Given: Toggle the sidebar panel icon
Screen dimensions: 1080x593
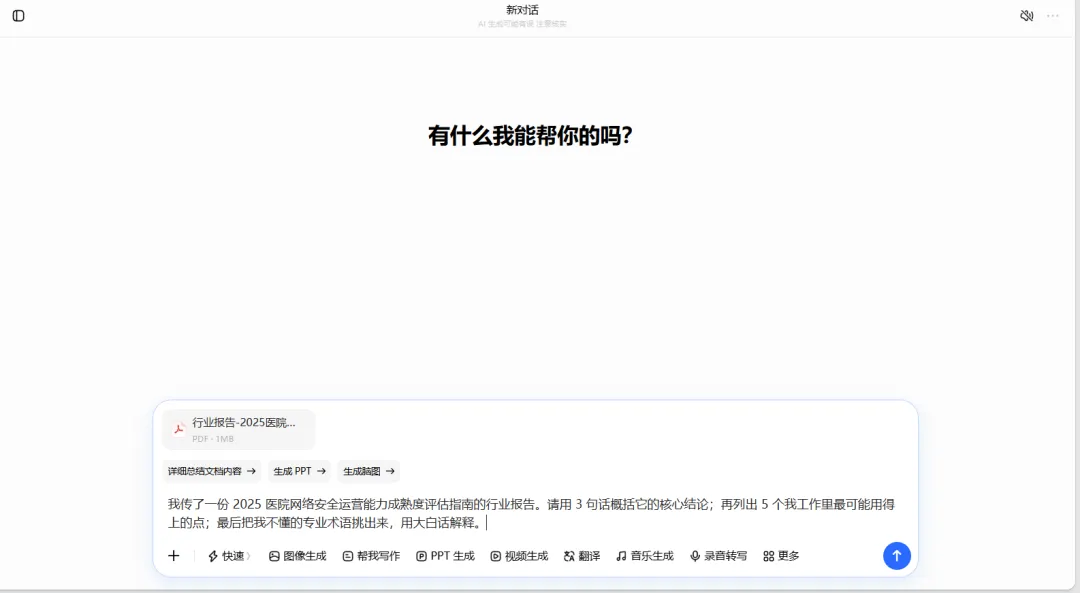Looking at the screenshot, I should (x=19, y=16).
